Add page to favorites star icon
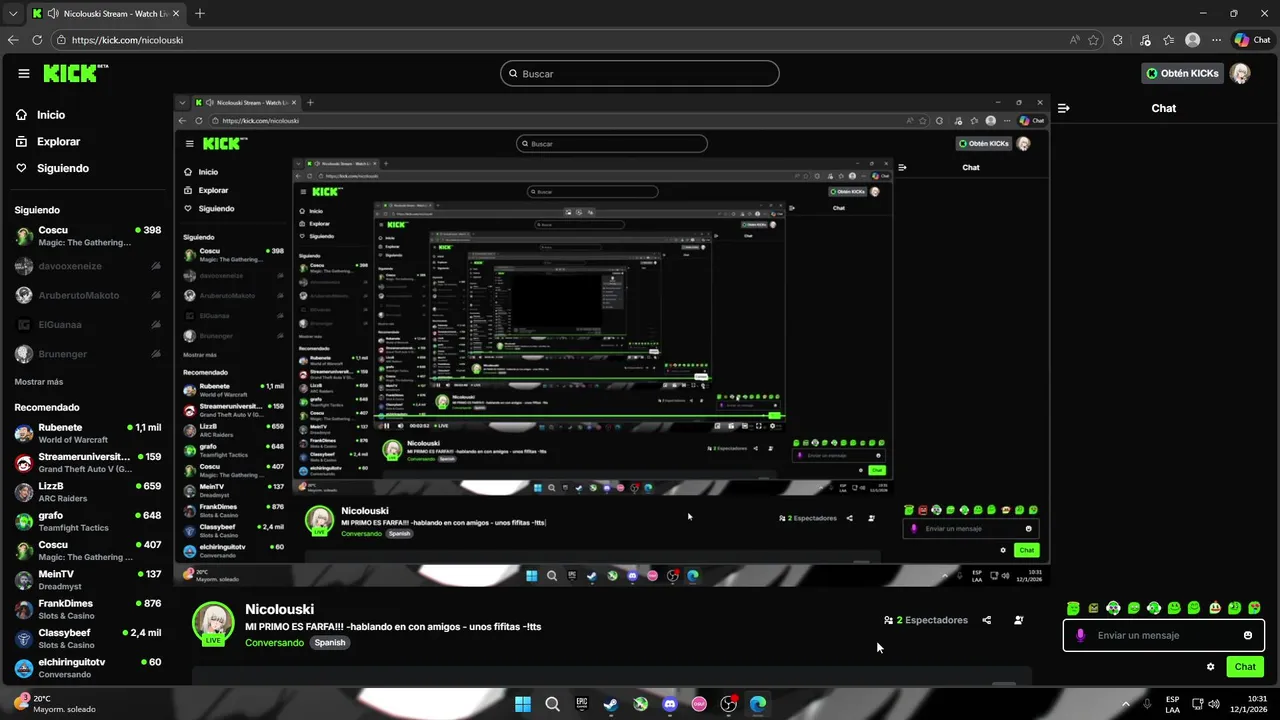 tap(1094, 40)
